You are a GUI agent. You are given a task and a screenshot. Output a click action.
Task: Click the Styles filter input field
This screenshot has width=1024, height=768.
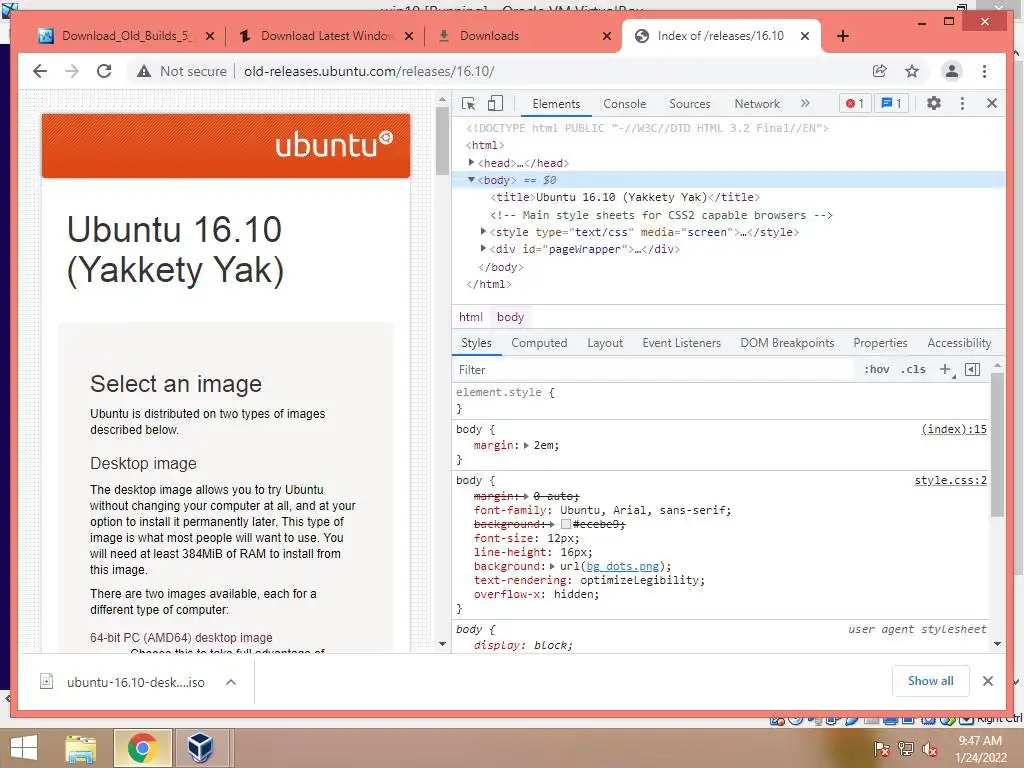(x=653, y=370)
